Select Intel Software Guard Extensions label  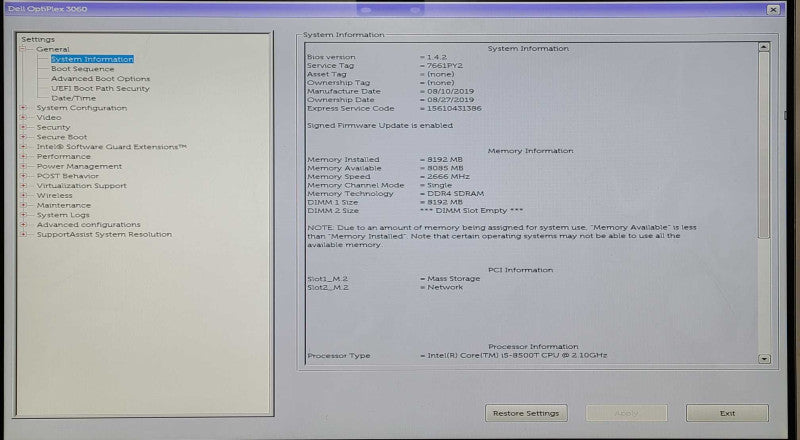[x=111, y=146]
